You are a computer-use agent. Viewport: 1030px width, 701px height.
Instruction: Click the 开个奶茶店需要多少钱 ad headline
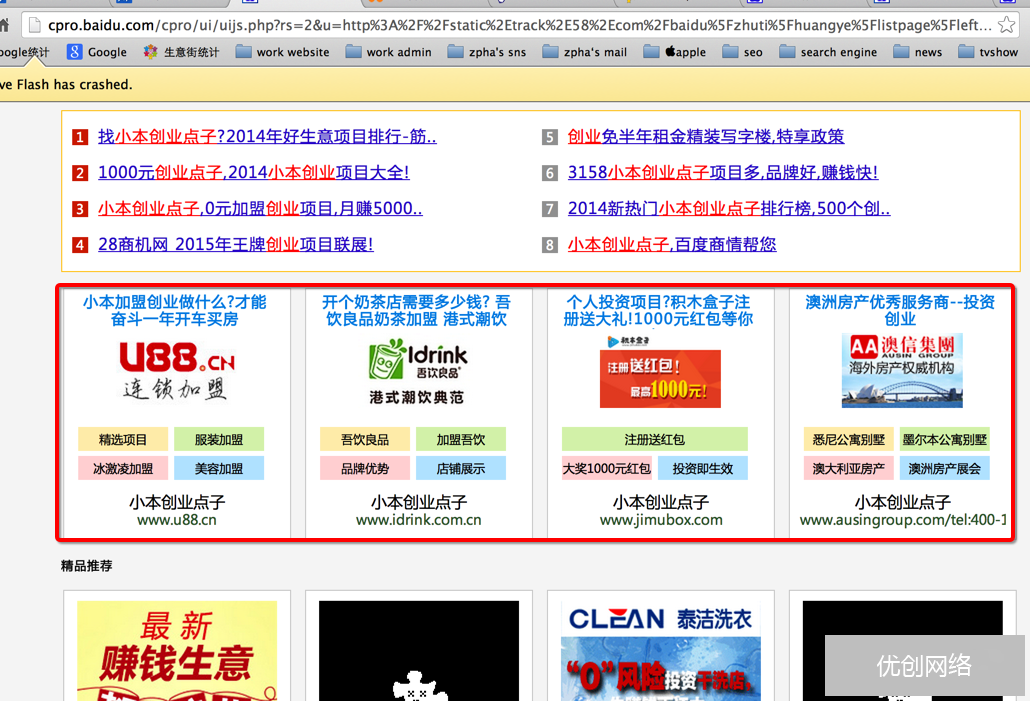(416, 311)
